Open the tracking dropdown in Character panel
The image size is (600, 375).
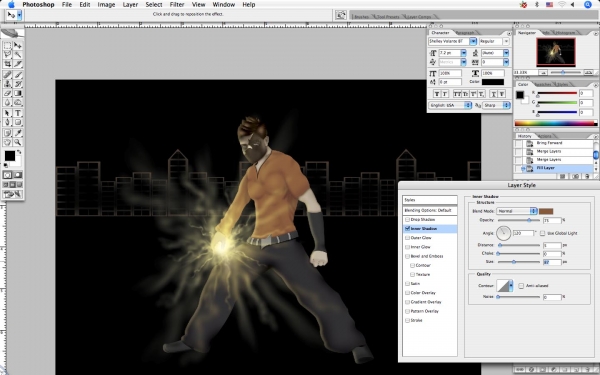point(506,62)
